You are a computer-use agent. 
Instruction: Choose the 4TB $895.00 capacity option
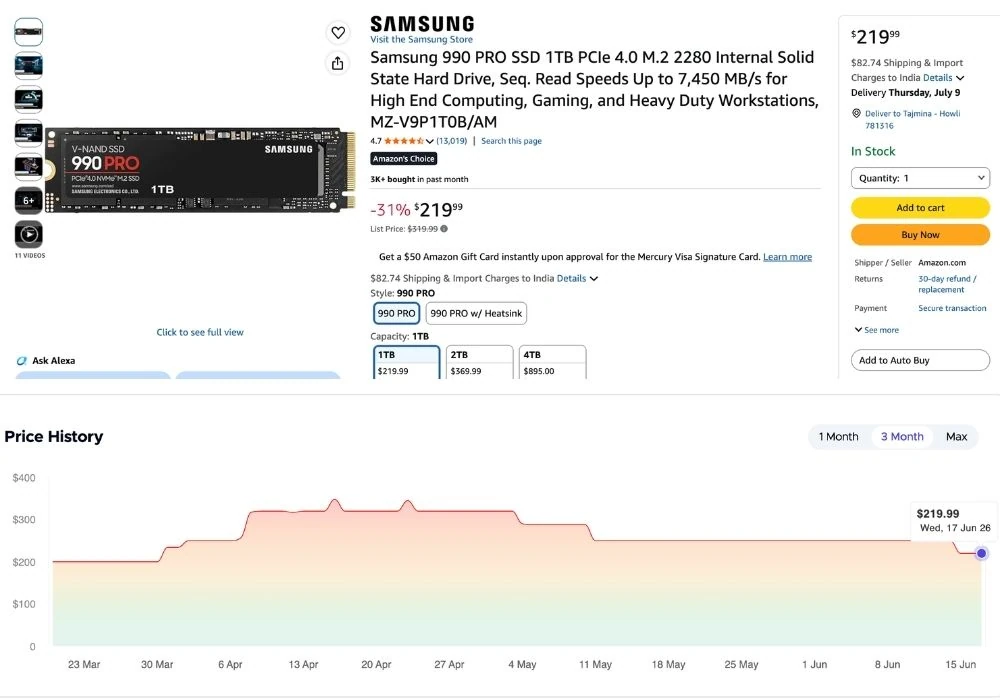pyautogui.click(x=552, y=362)
